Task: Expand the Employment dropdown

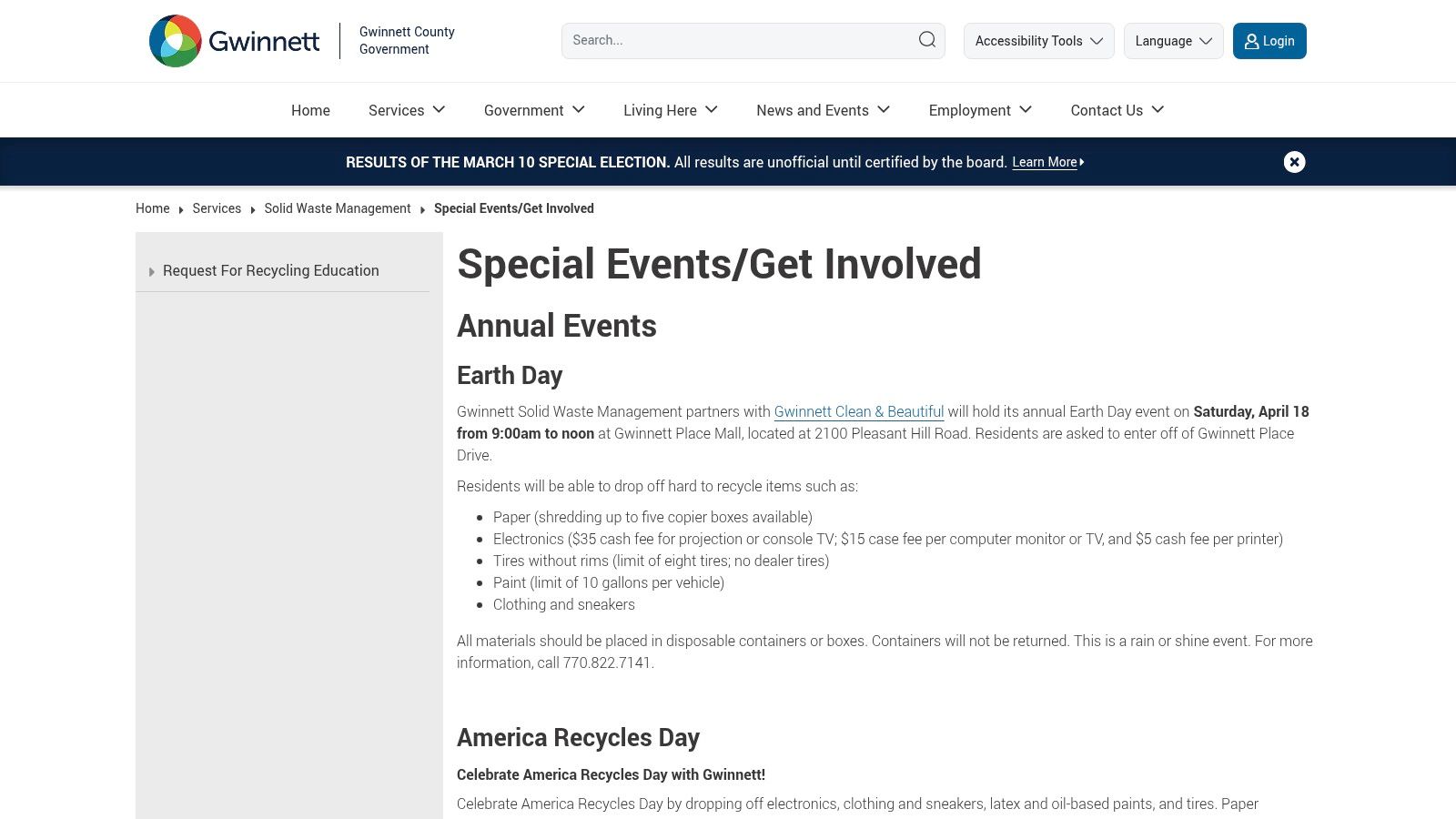Action: (x=979, y=109)
